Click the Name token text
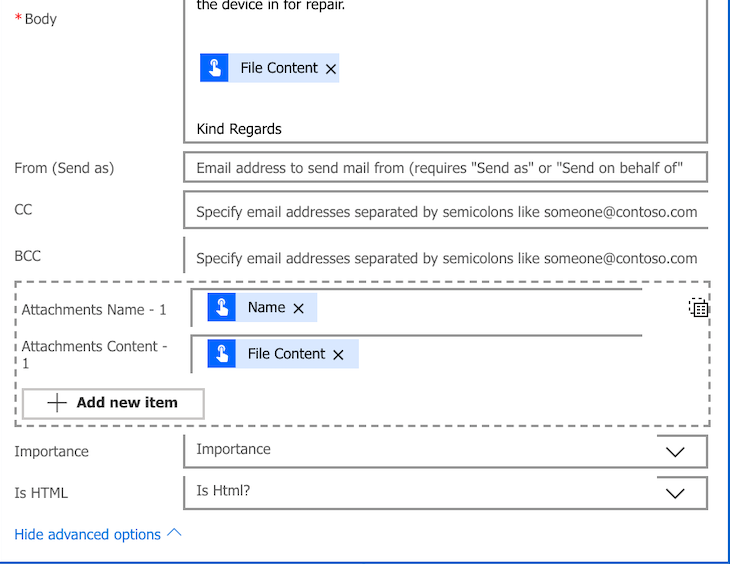This screenshot has height=564, width=730. [266, 307]
